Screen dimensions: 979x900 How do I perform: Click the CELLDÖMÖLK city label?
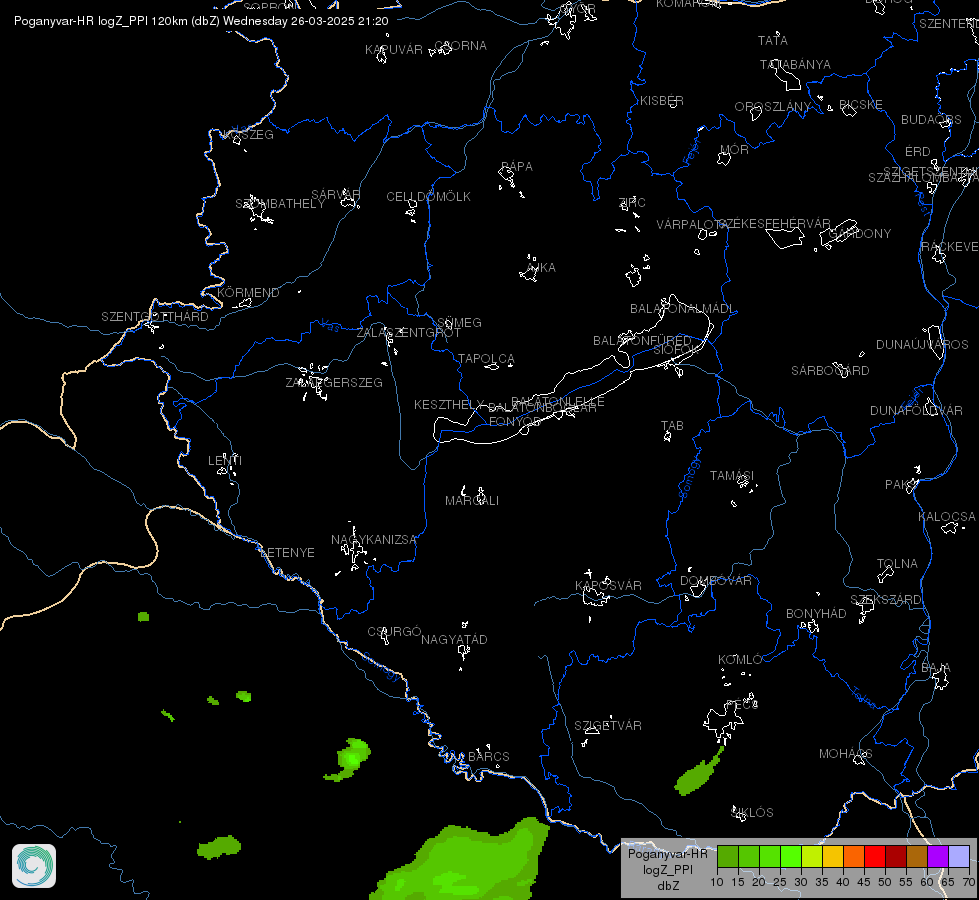pos(428,197)
